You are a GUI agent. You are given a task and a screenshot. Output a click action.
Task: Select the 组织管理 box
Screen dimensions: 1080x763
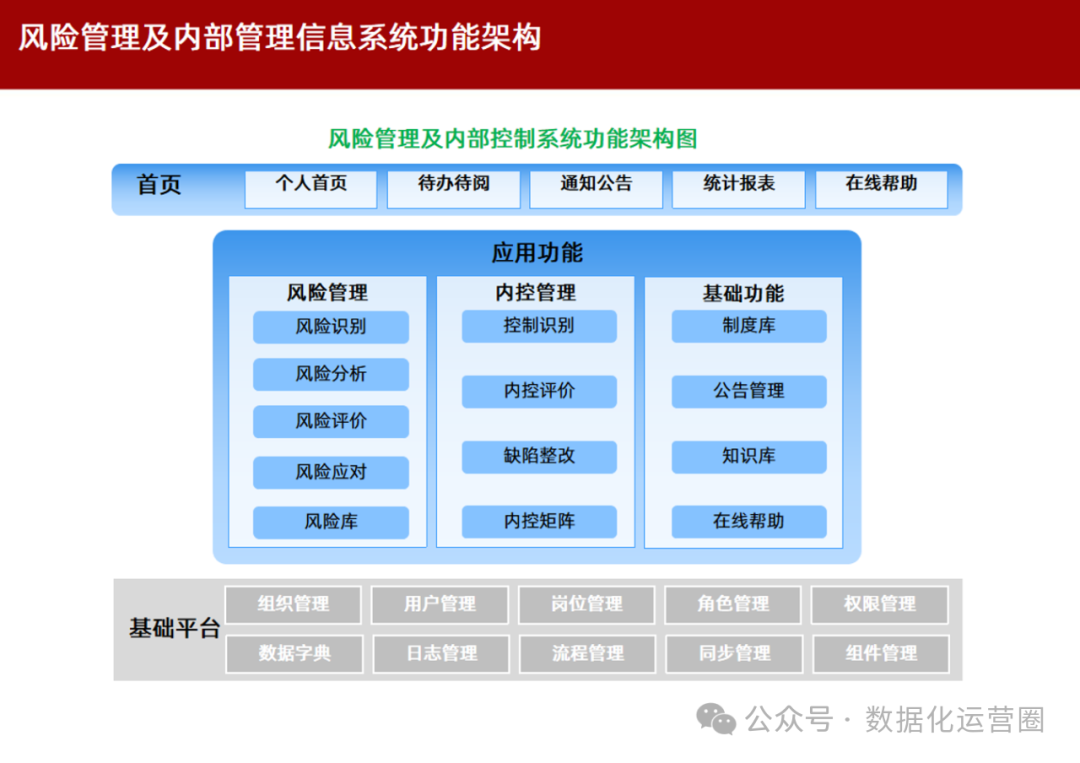tap(293, 605)
